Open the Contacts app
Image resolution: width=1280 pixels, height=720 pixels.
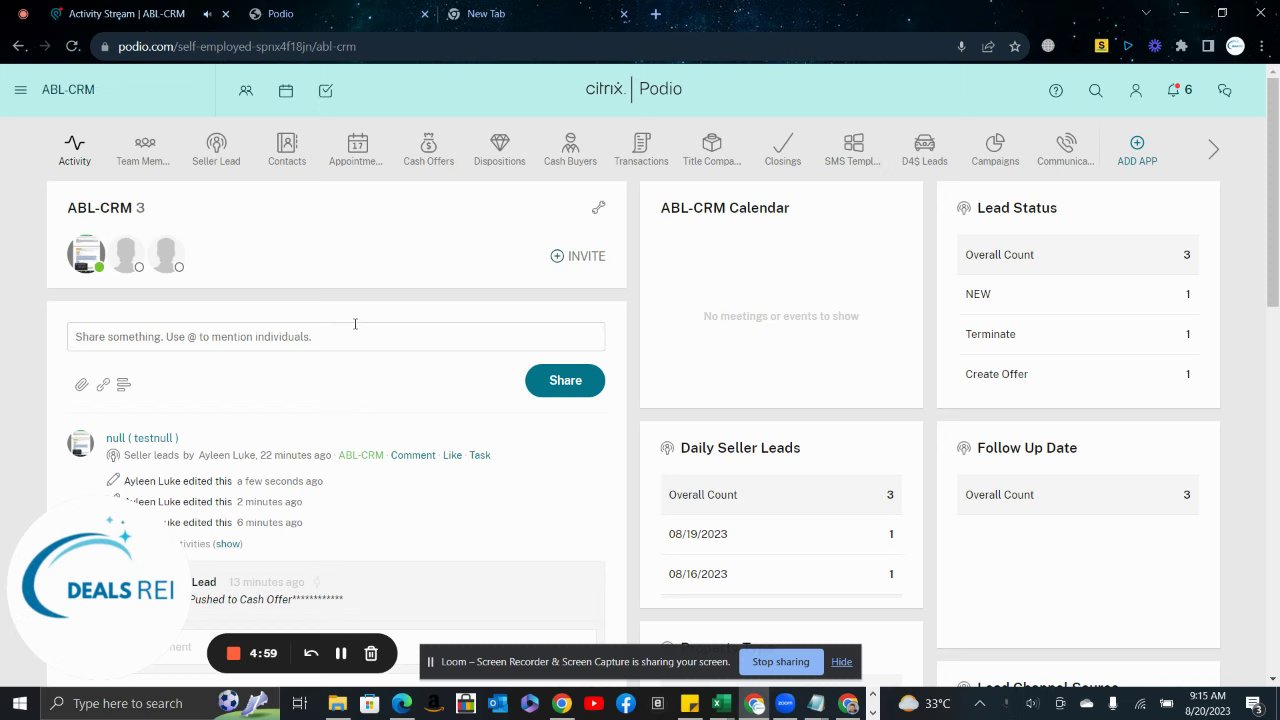point(287,149)
